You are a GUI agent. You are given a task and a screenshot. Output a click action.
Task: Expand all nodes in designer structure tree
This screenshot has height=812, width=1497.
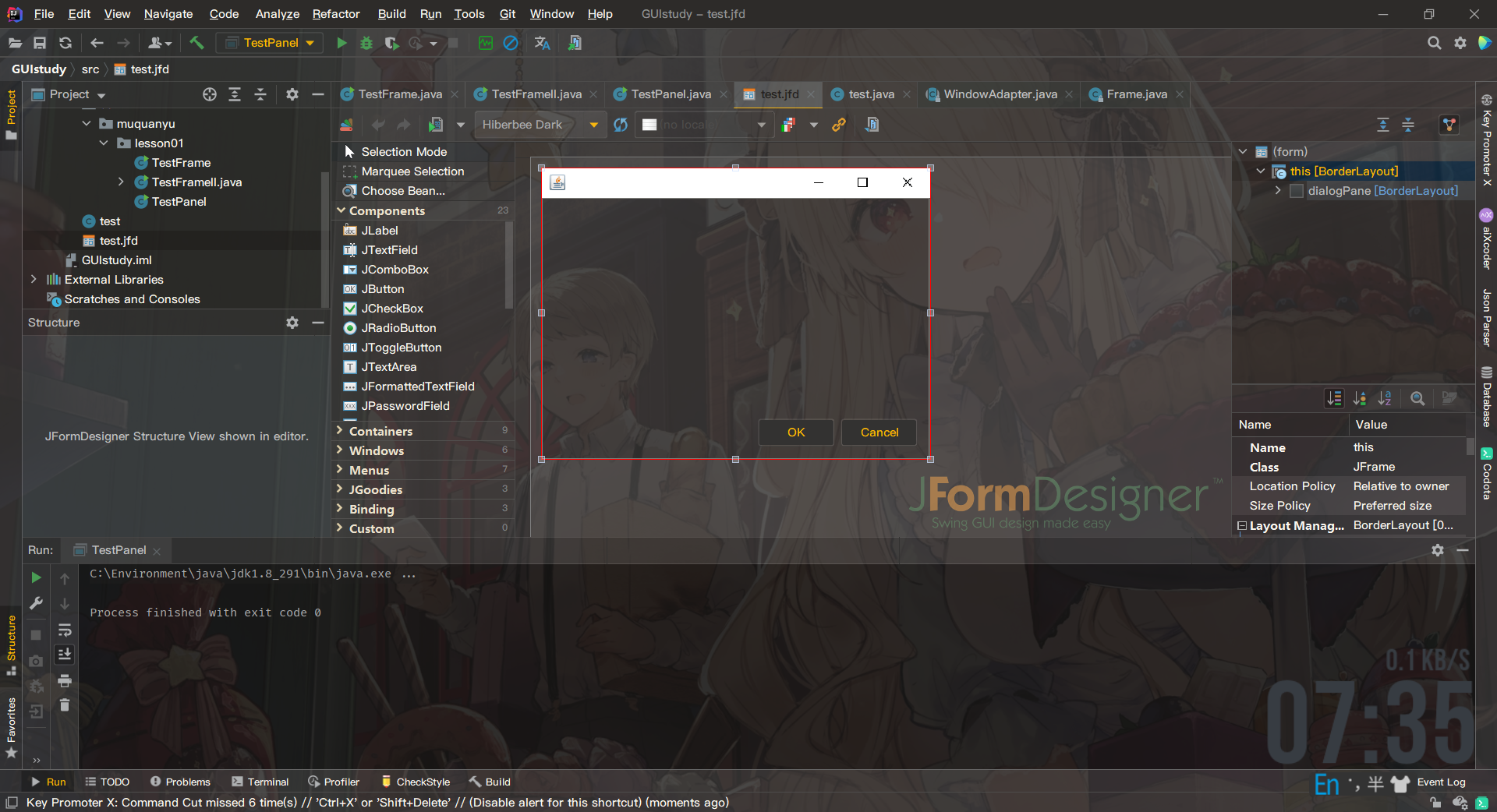click(x=1383, y=125)
